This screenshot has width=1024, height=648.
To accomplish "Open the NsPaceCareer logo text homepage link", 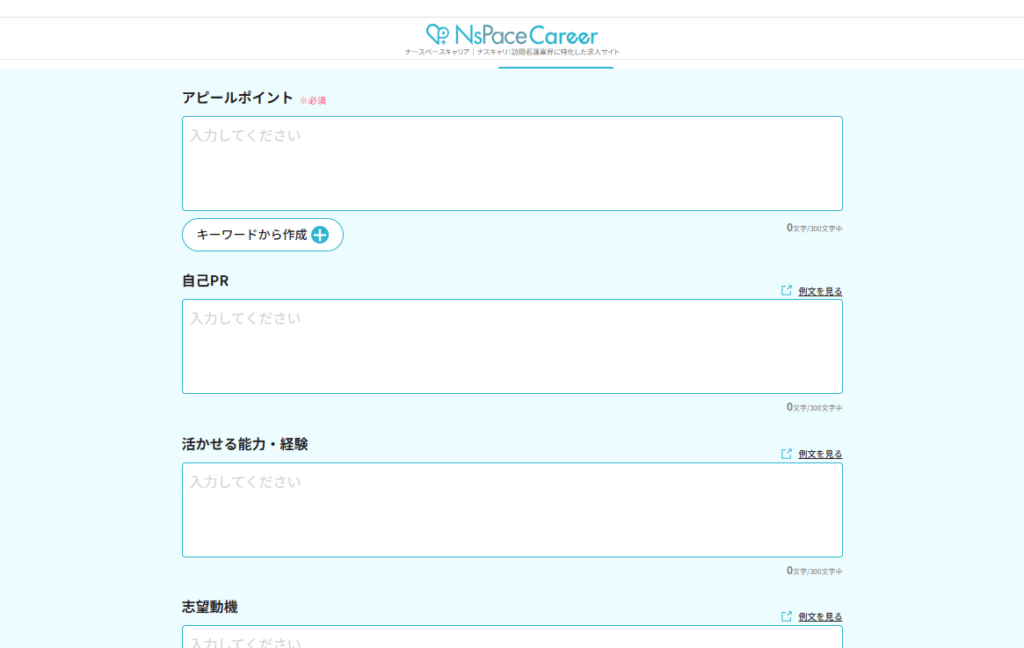I will pos(524,36).
